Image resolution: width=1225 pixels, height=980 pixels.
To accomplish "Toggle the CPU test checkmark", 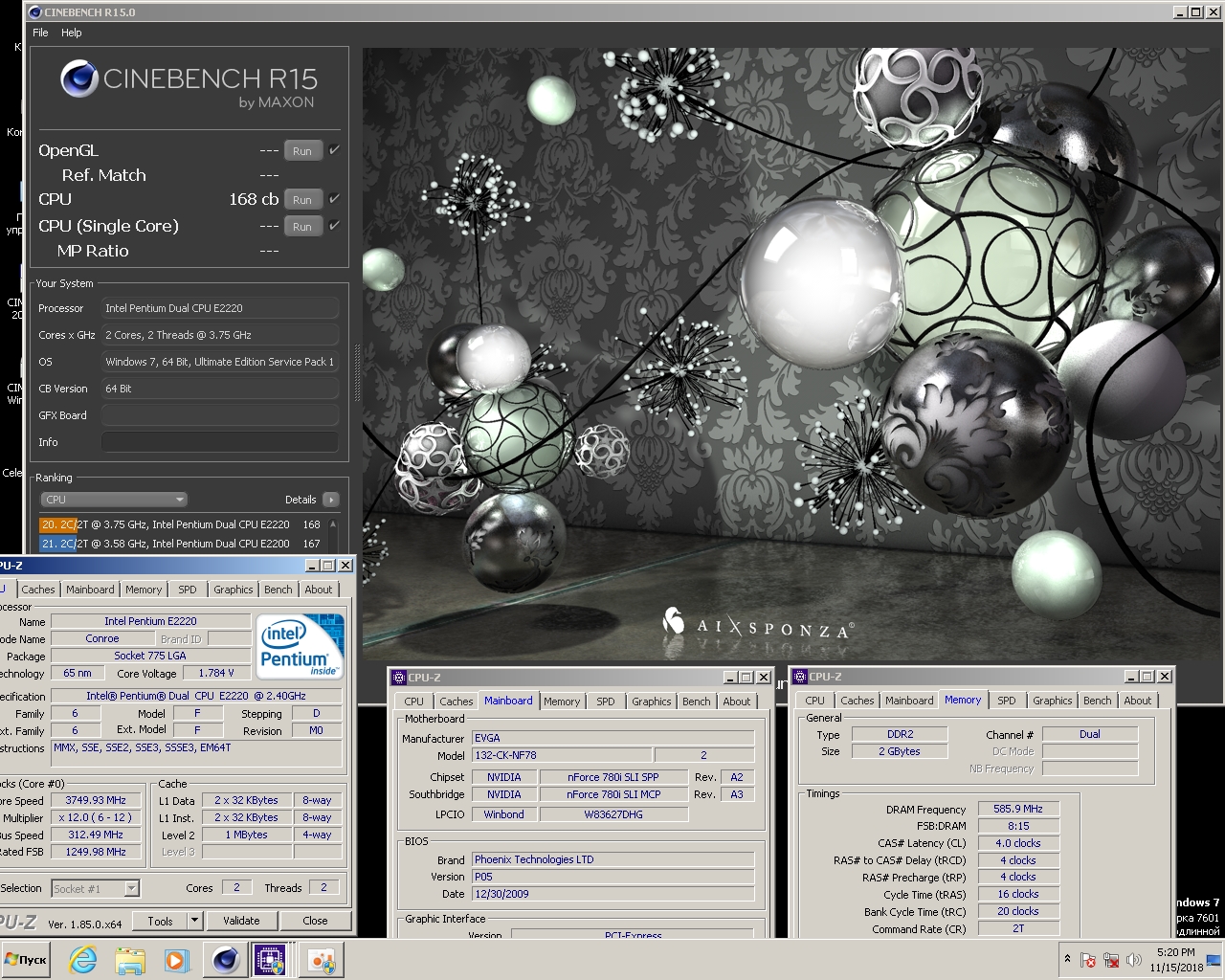I will [334, 199].
